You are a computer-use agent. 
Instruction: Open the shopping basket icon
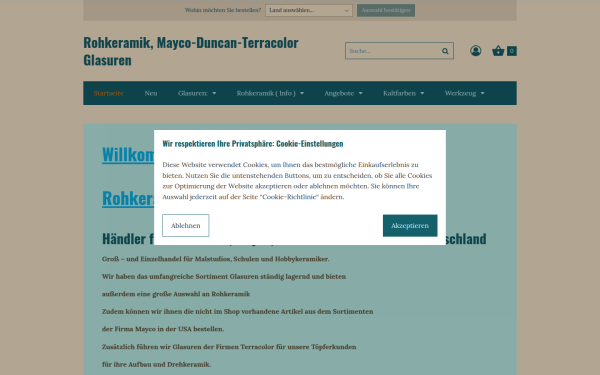tap(498, 51)
